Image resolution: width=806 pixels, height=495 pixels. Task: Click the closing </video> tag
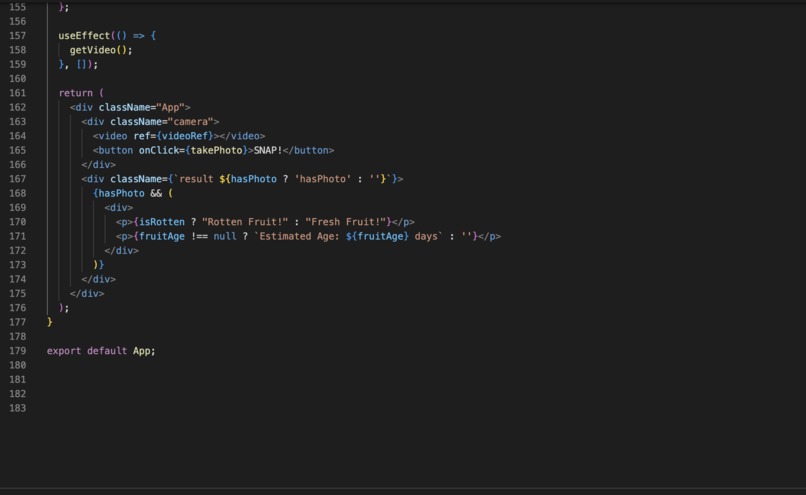[242, 136]
